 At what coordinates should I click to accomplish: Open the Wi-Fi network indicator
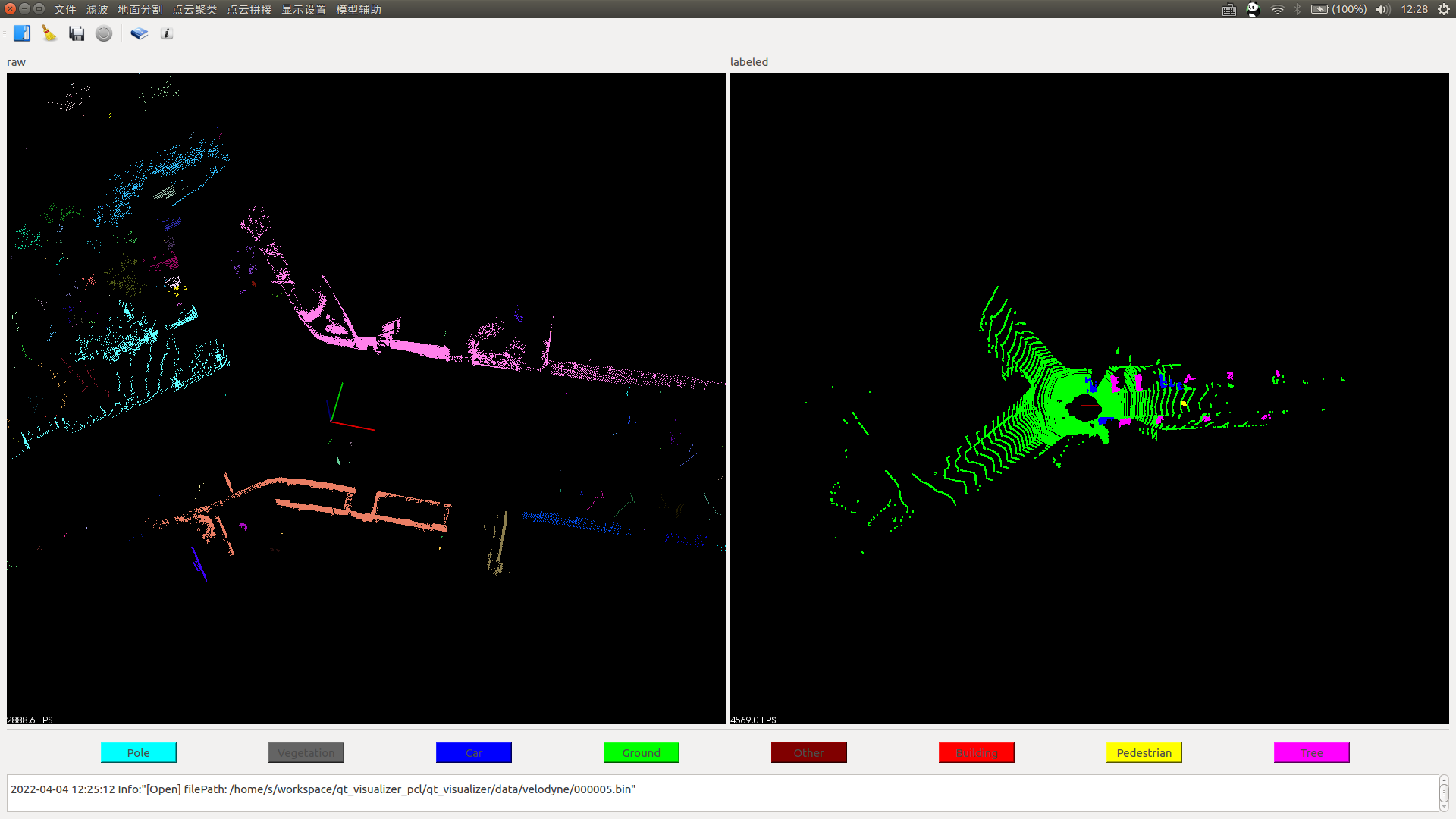coord(1278,9)
